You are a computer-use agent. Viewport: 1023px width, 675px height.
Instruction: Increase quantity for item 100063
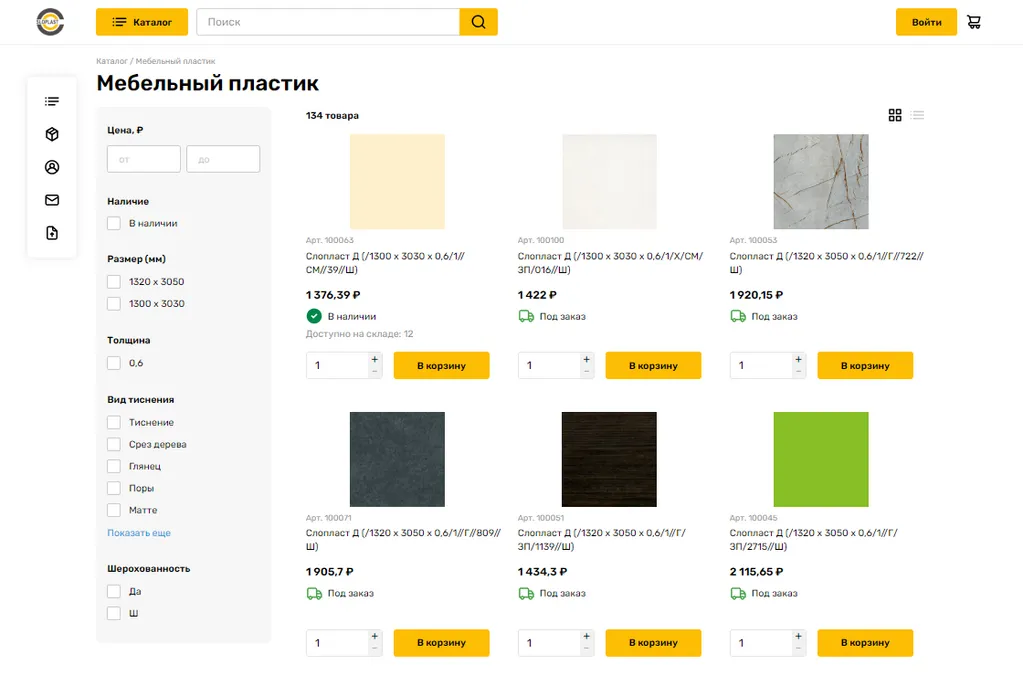(x=375, y=359)
